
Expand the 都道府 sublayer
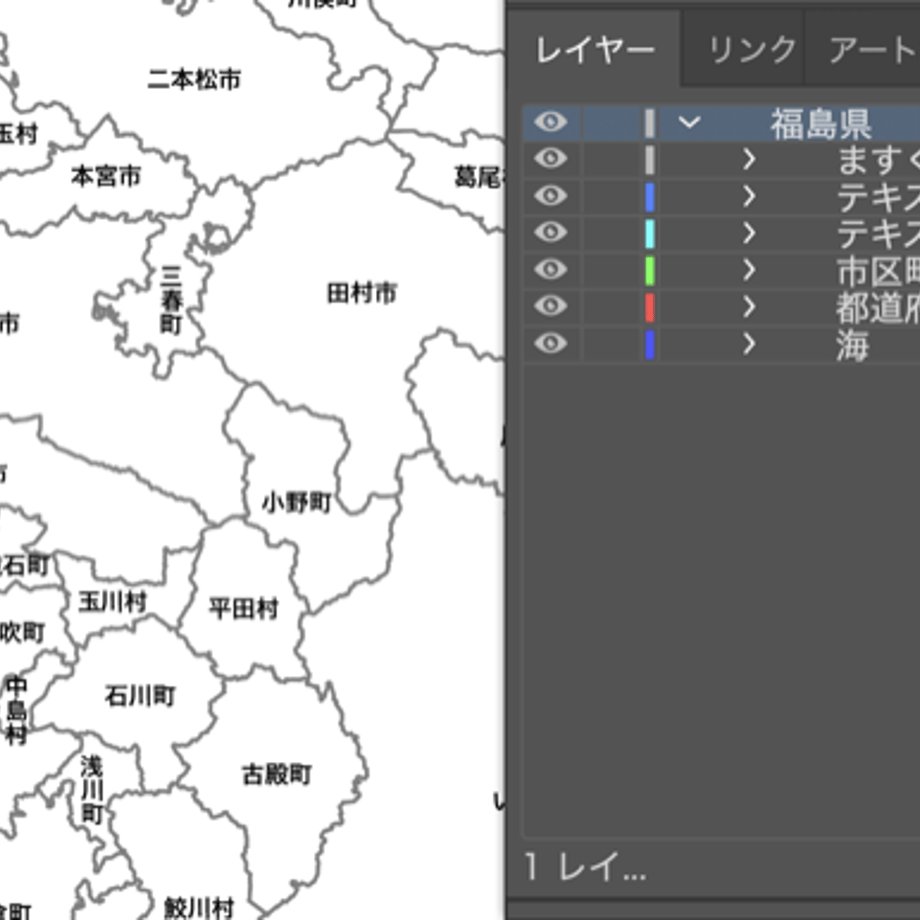749,307
